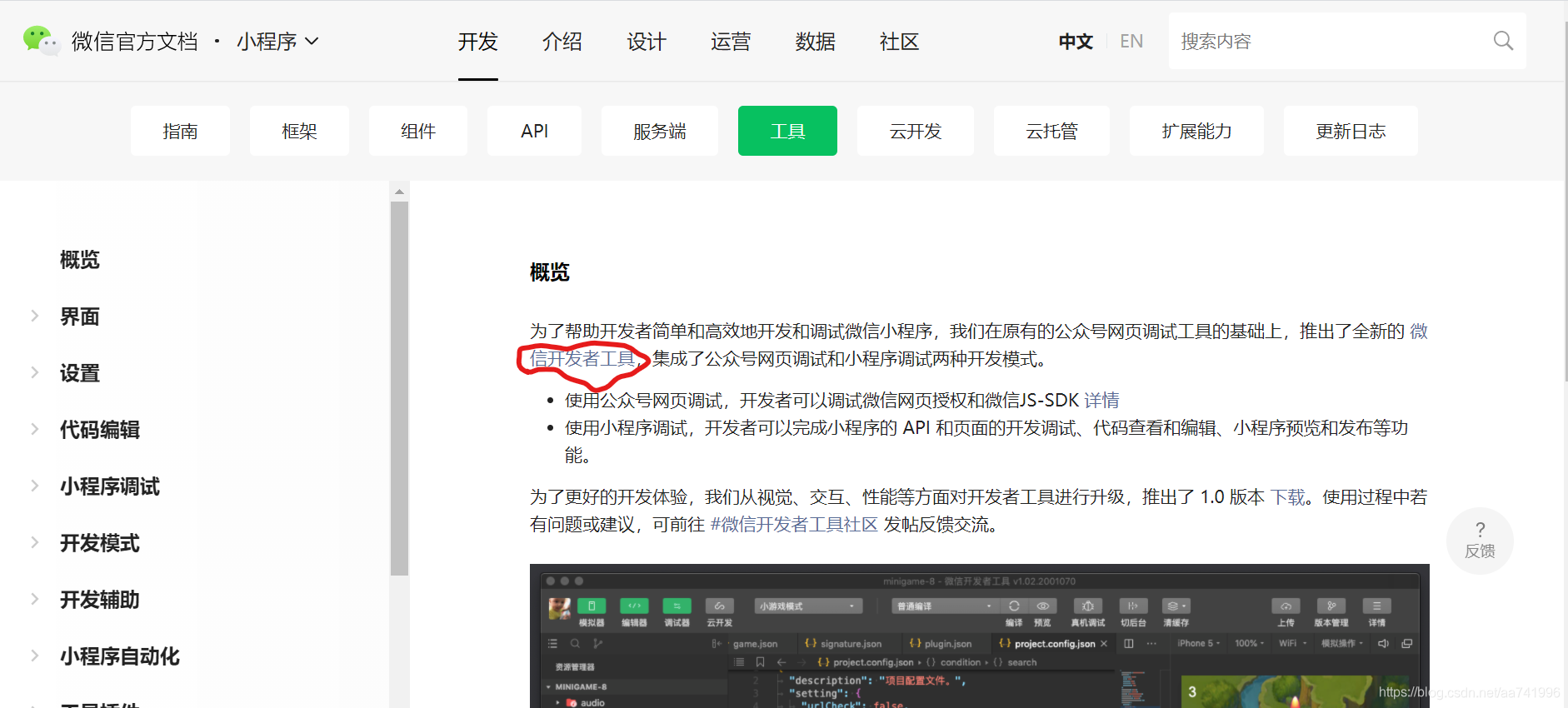Viewport: 1568px width, 708px height.
Task: Expand the 设置 sidebar section
Action: tap(35, 372)
